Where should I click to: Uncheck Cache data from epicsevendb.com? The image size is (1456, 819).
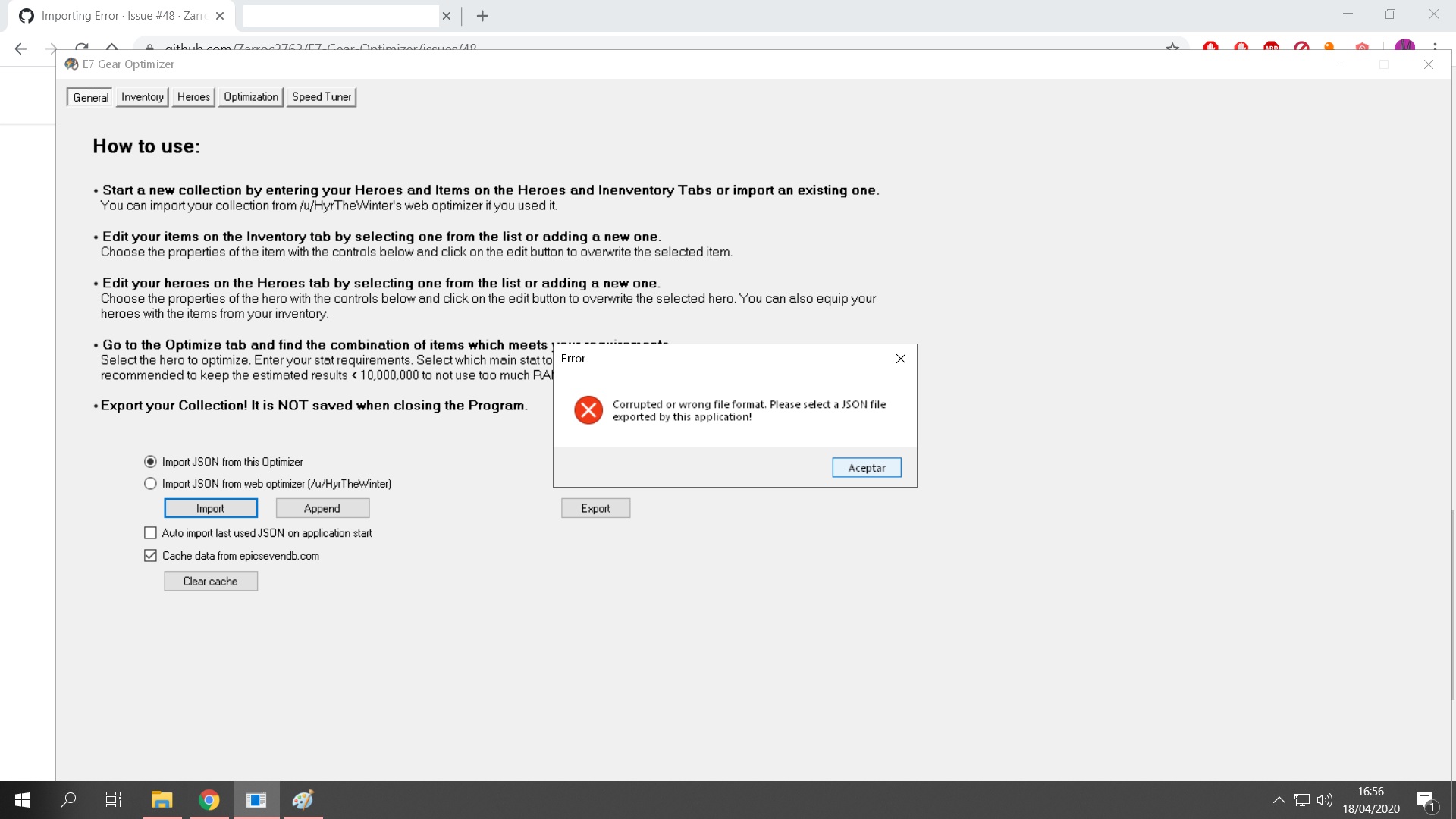(x=150, y=555)
